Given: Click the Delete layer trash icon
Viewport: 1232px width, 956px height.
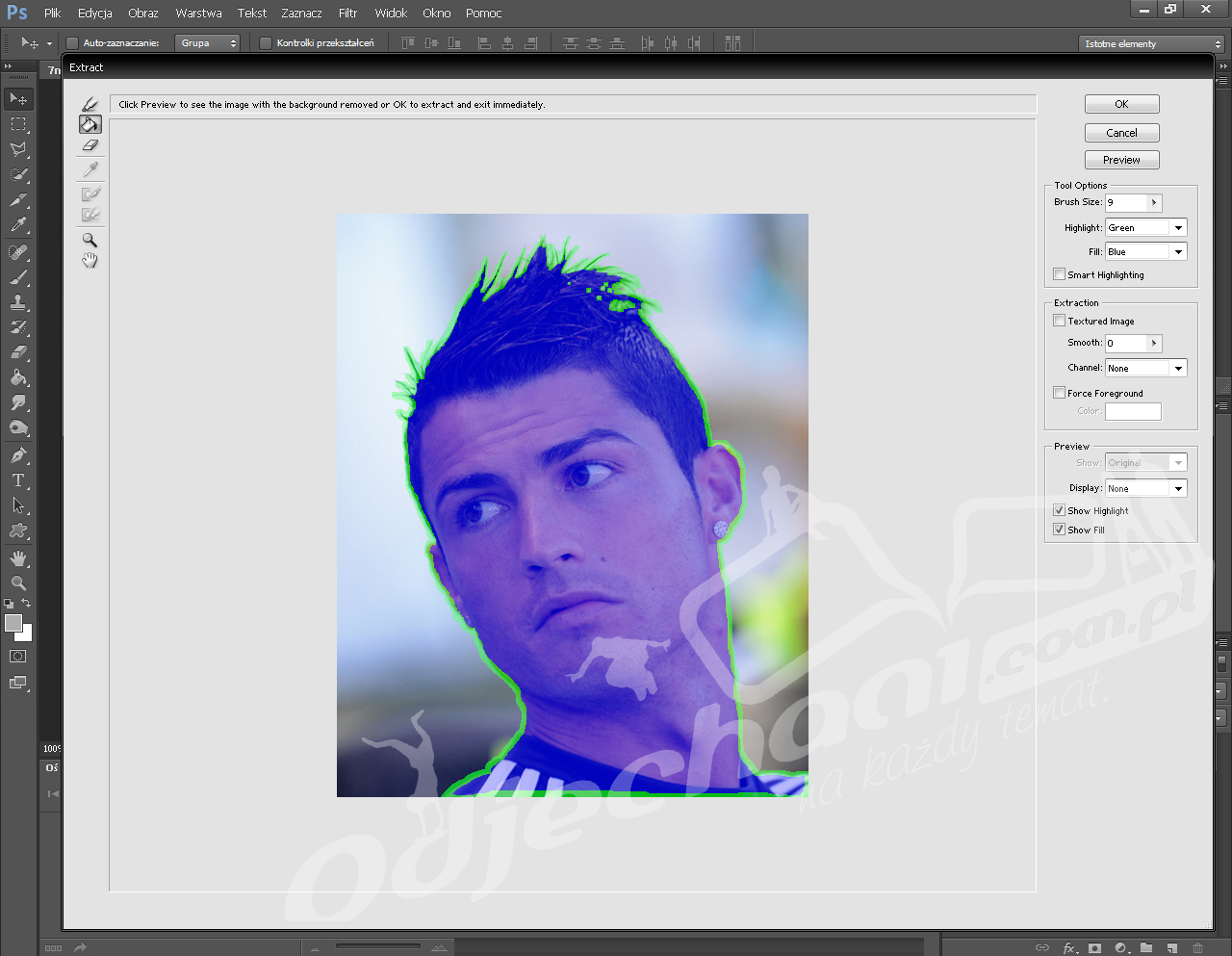Looking at the screenshot, I should click(1197, 948).
